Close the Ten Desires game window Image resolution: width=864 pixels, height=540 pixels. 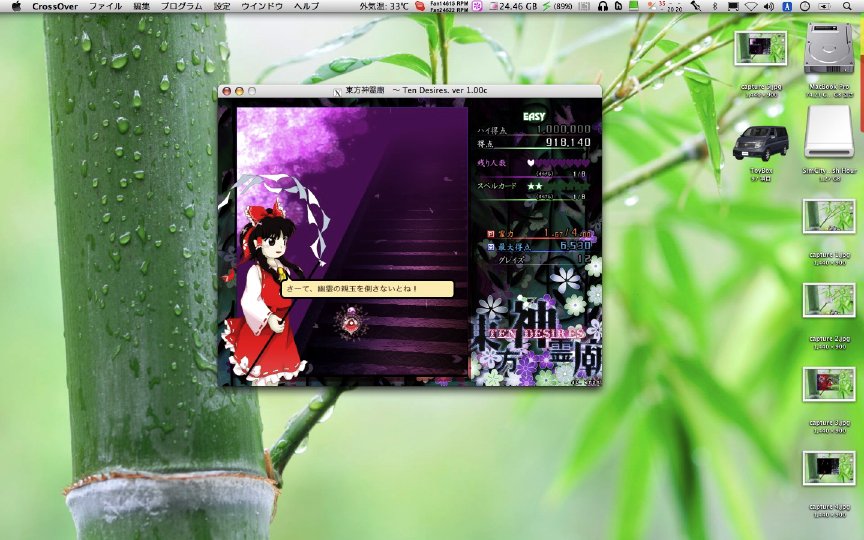(226, 91)
